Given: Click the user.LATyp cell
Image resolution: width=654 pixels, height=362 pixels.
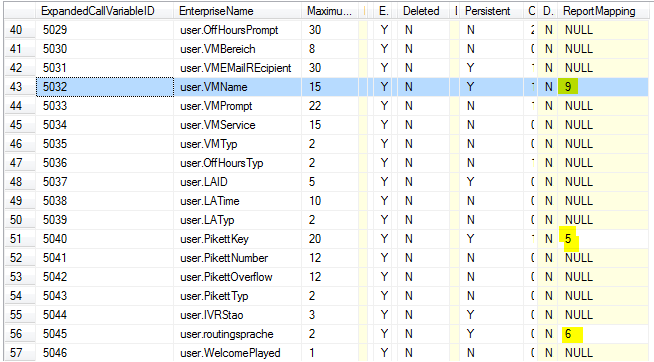Looking at the screenshot, I should tap(237, 220).
